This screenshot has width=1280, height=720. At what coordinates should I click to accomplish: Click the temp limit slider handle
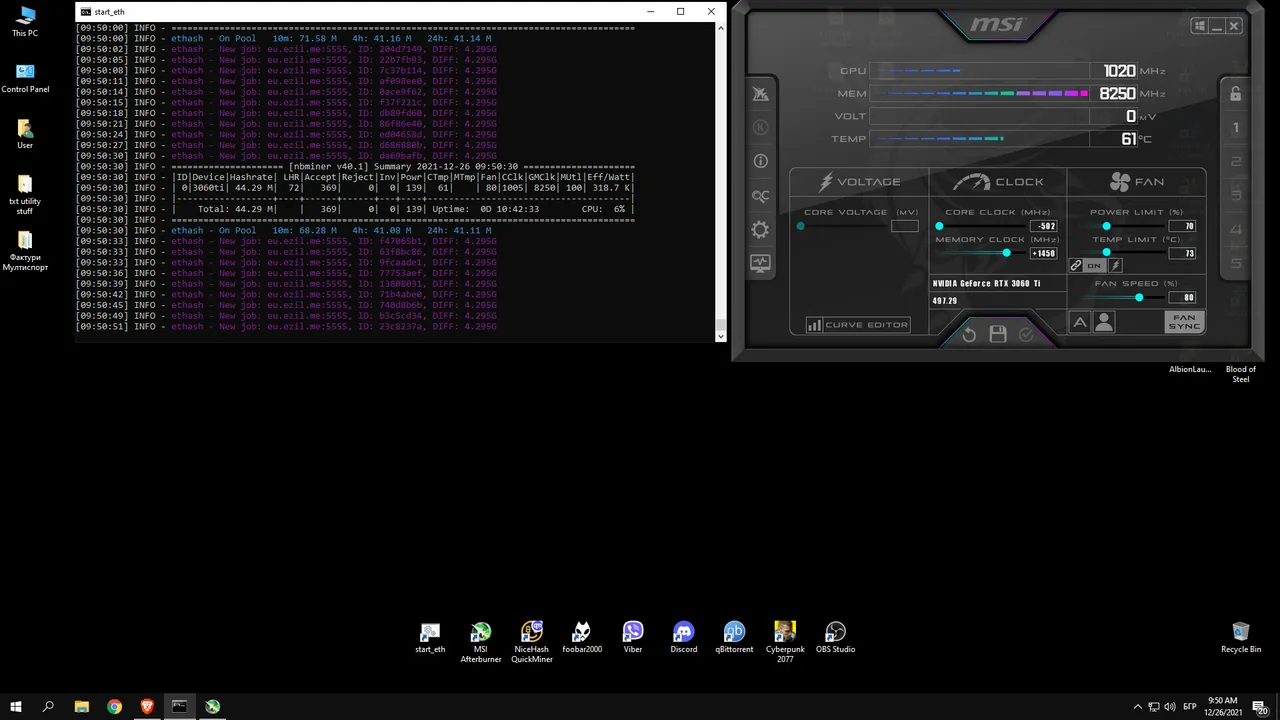[x=1106, y=253]
